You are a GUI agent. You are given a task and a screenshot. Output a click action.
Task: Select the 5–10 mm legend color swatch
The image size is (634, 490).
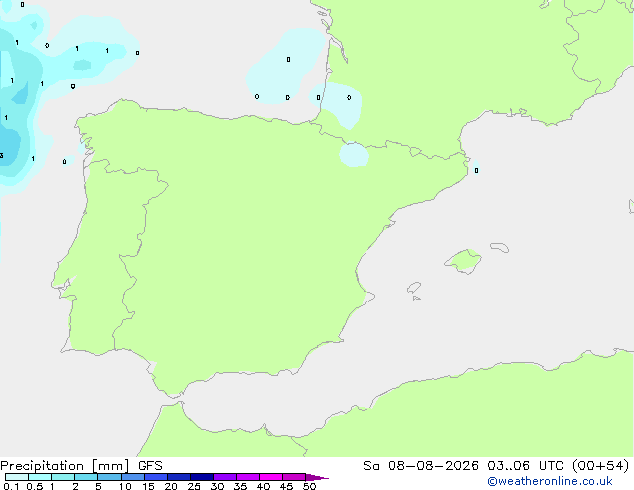click(x=110, y=477)
